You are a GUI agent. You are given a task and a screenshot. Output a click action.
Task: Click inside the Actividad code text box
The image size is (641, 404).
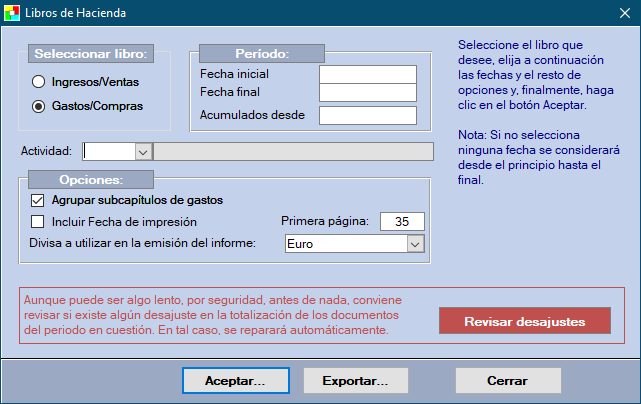click(x=108, y=152)
